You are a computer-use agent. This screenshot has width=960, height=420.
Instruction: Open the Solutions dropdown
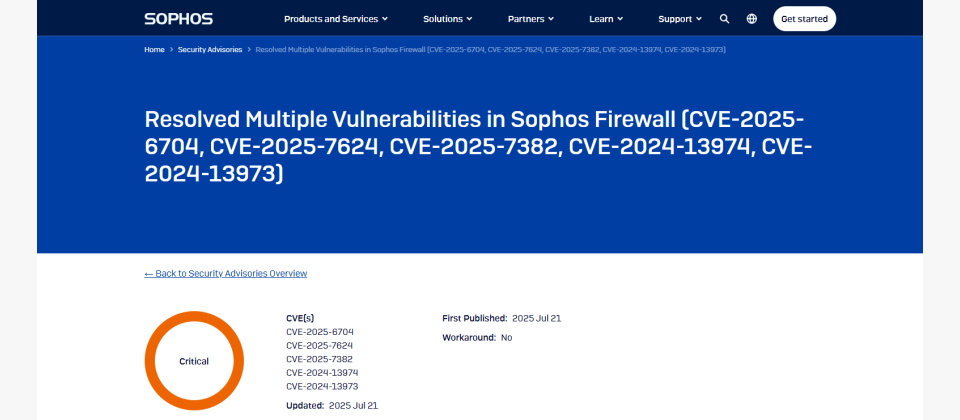tap(448, 19)
